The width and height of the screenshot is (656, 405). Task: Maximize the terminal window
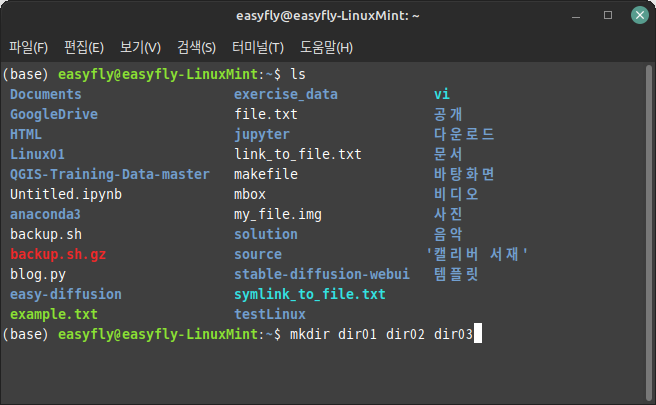[608, 15]
